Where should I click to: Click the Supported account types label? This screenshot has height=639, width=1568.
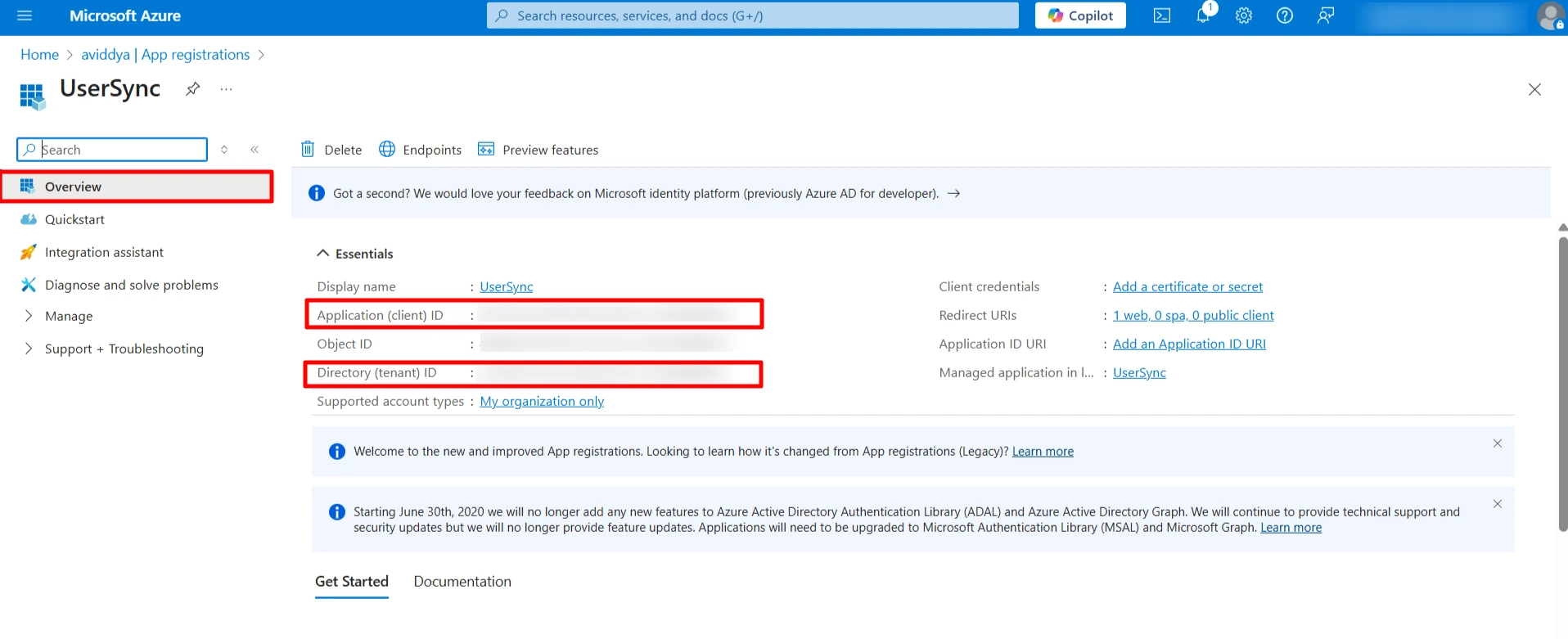pos(390,402)
